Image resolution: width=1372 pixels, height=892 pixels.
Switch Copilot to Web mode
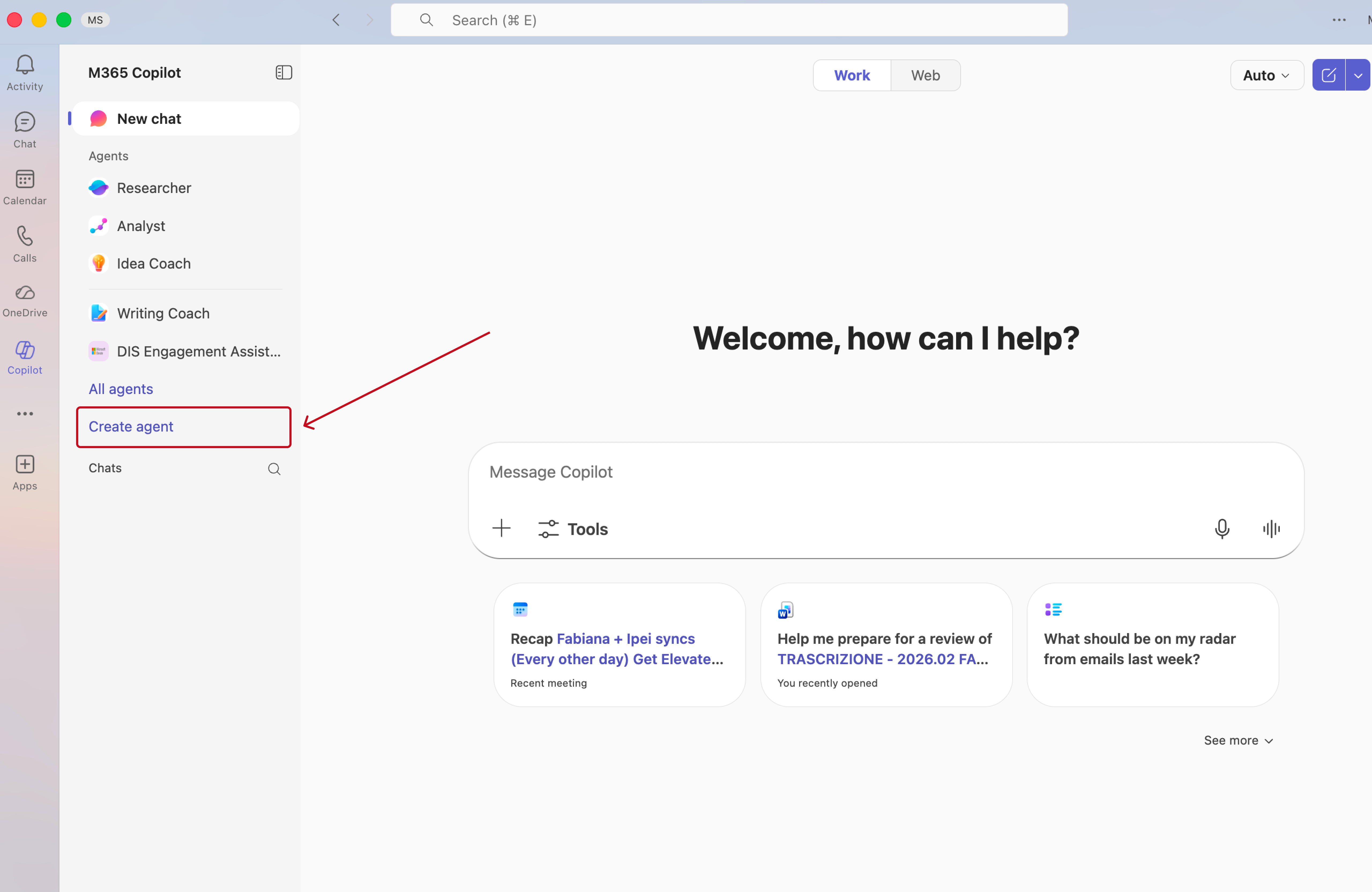tap(925, 75)
